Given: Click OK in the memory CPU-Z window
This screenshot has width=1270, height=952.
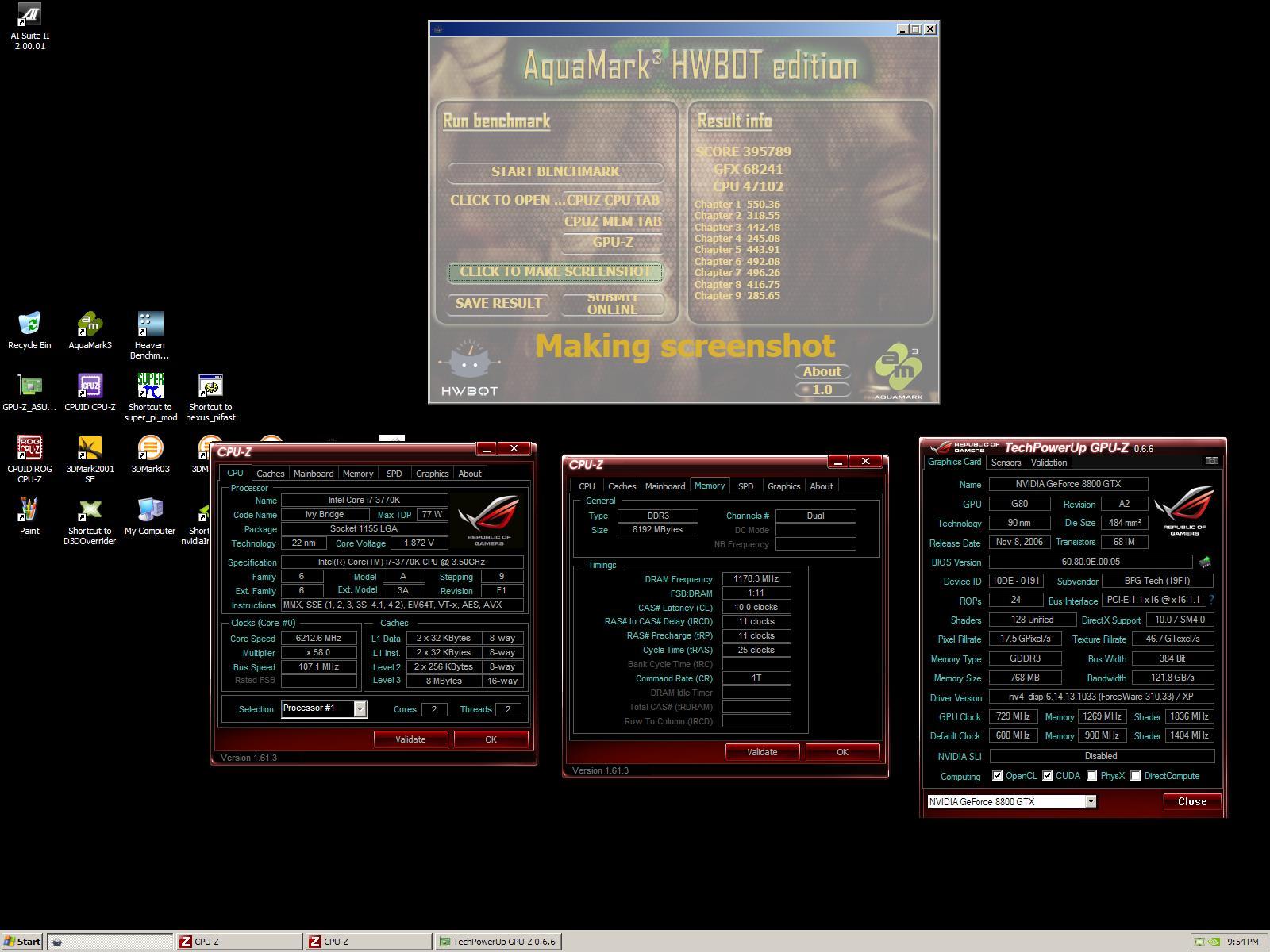Looking at the screenshot, I should pos(842,752).
